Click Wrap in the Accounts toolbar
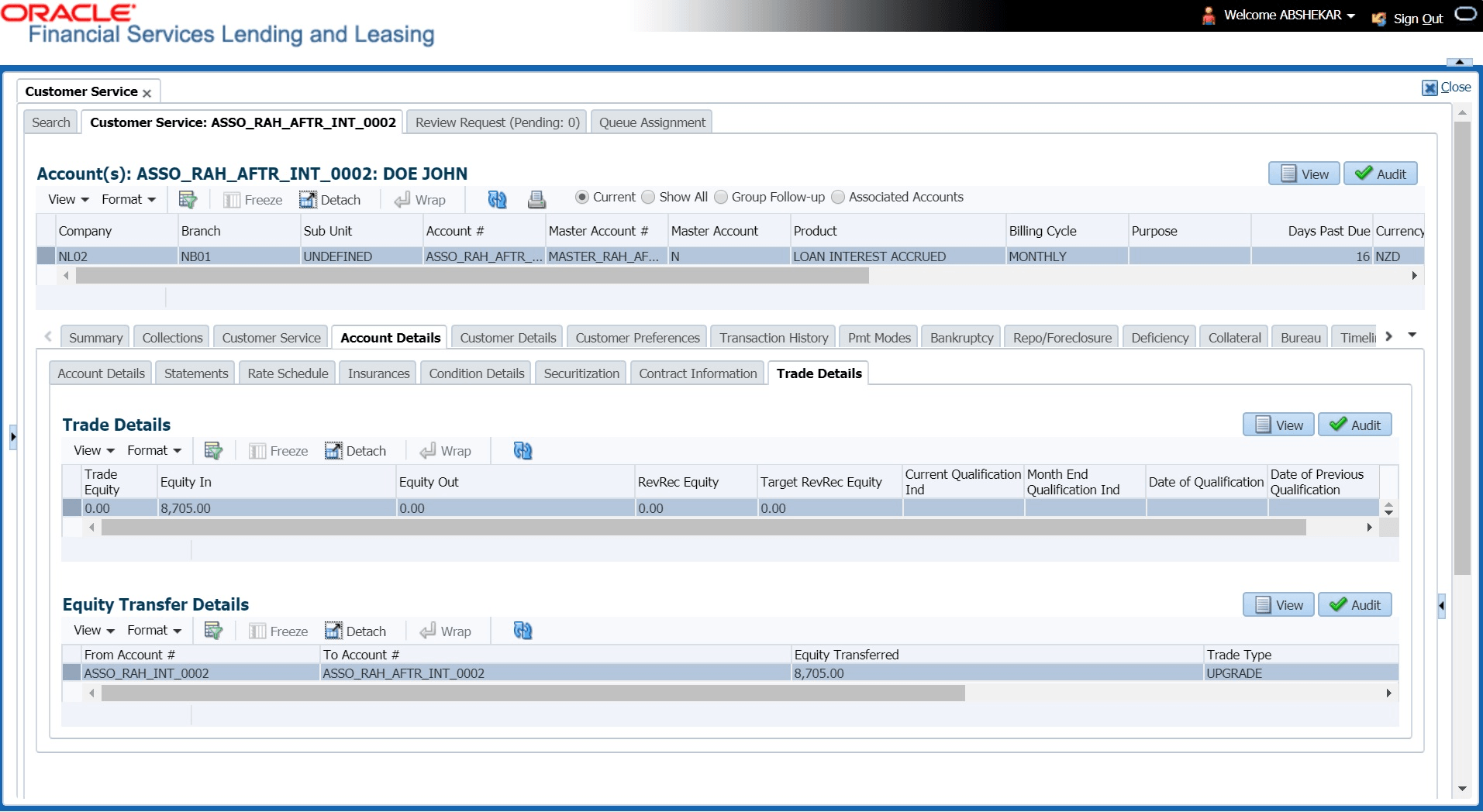1483x812 pixels. pos(420,200)
